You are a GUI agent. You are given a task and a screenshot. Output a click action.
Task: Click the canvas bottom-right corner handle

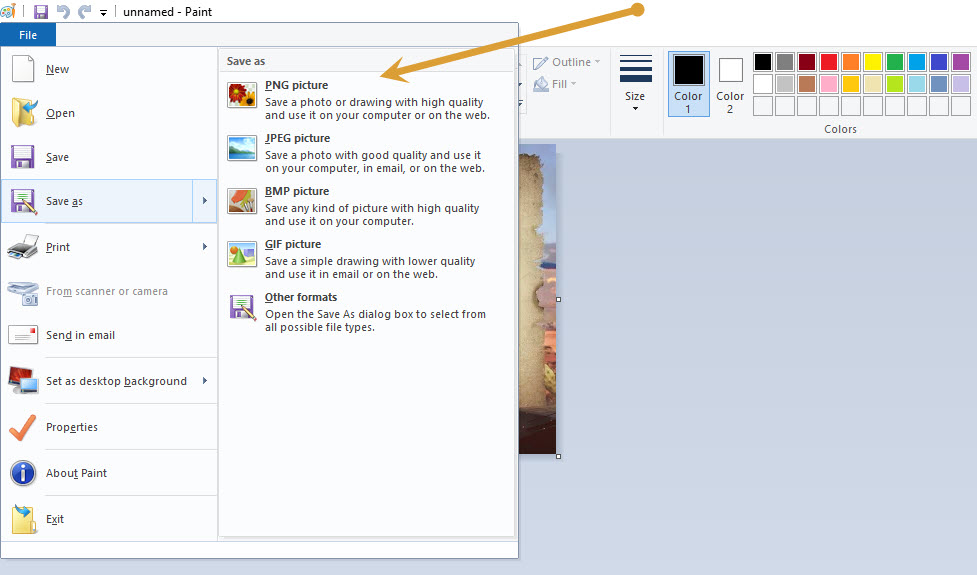coord(558,456)
